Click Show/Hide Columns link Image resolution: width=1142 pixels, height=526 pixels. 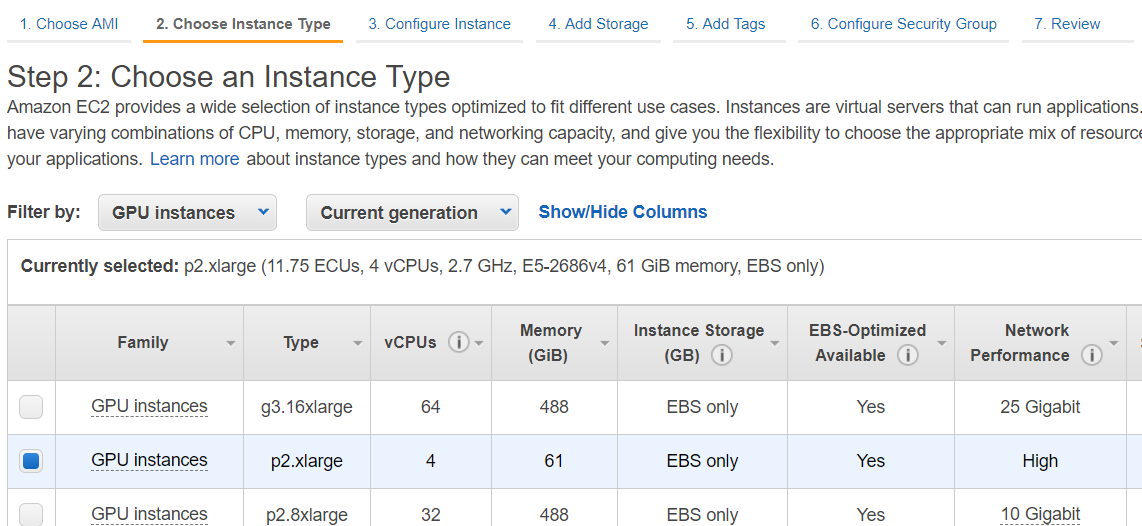(623, 212)
